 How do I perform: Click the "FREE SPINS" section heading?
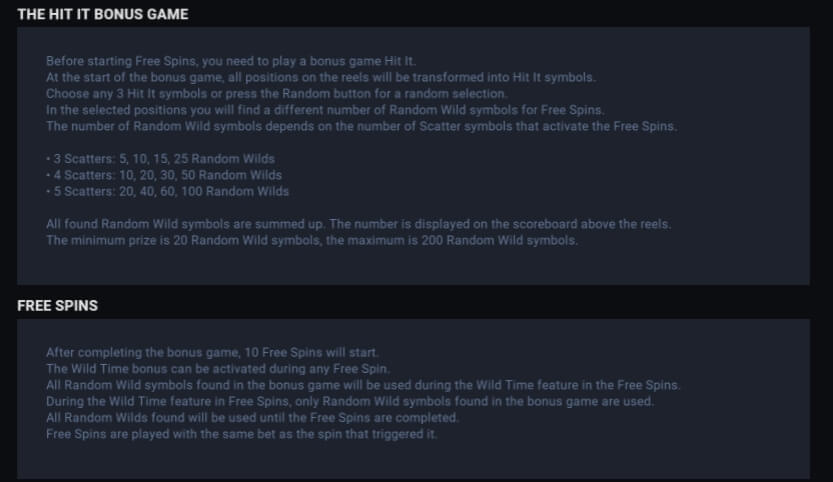[x=57, y=306]
